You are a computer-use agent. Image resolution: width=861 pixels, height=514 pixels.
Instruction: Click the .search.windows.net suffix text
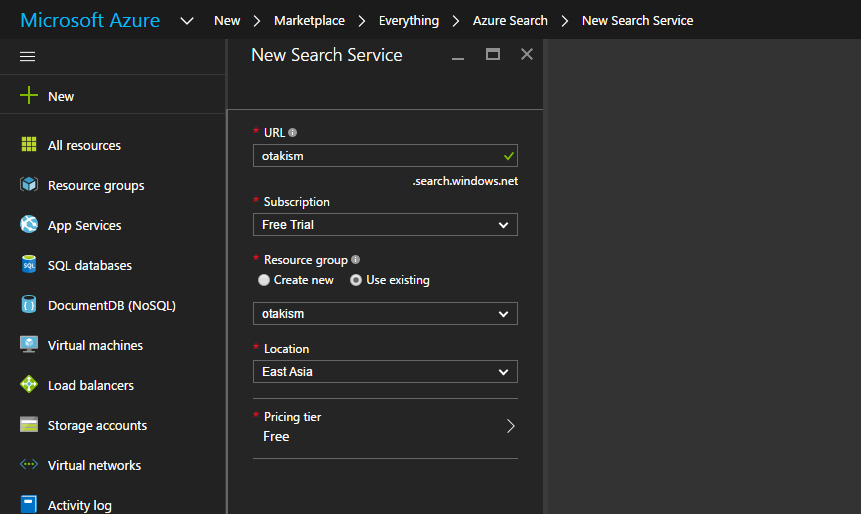coord(465,181)
